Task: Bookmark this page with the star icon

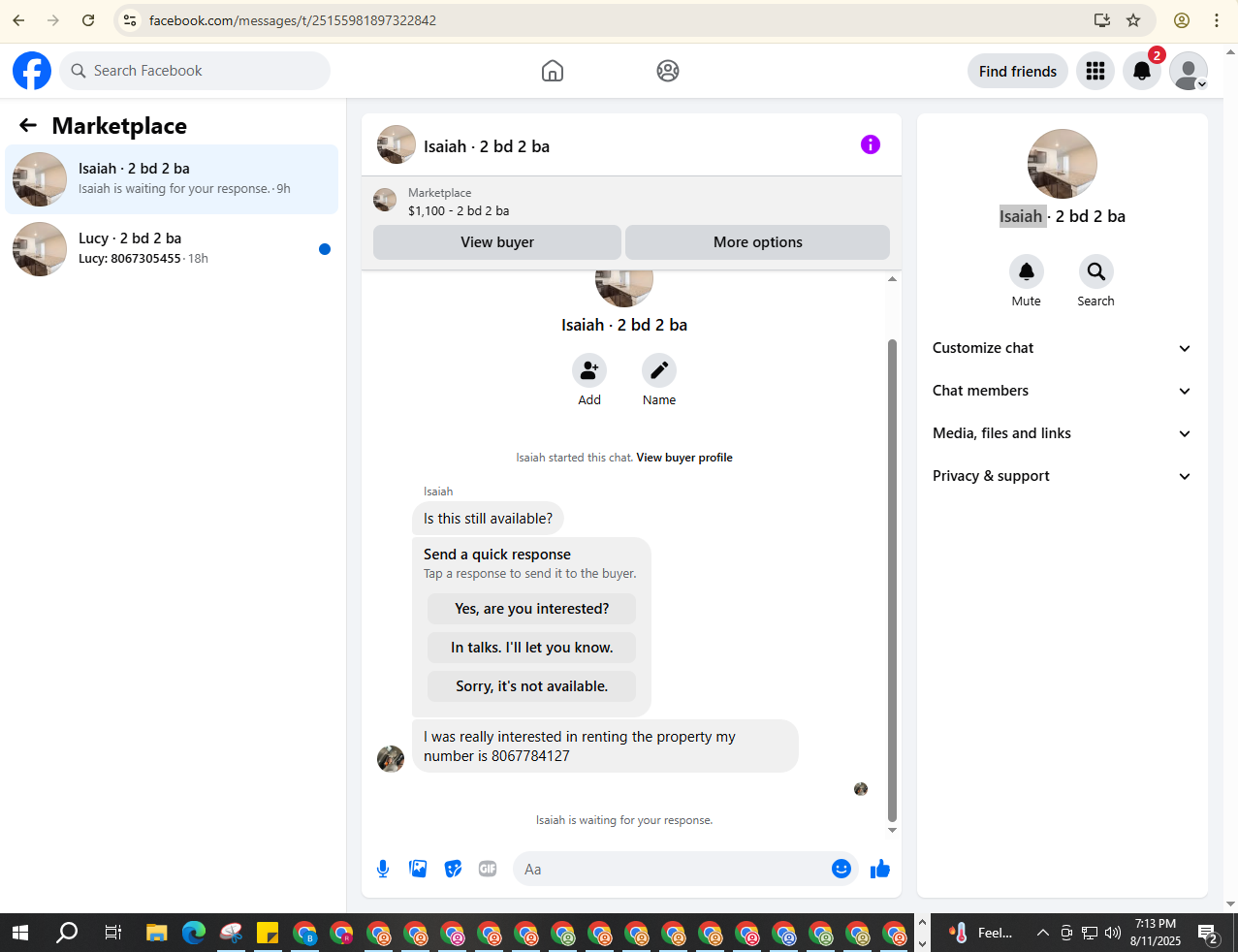Action: [x=1133, y=20]
